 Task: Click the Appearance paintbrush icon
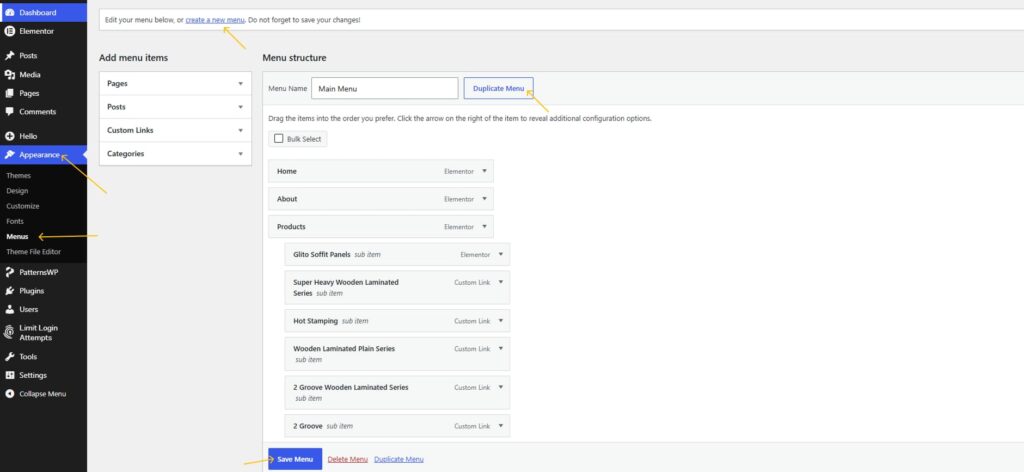point(10,155)
